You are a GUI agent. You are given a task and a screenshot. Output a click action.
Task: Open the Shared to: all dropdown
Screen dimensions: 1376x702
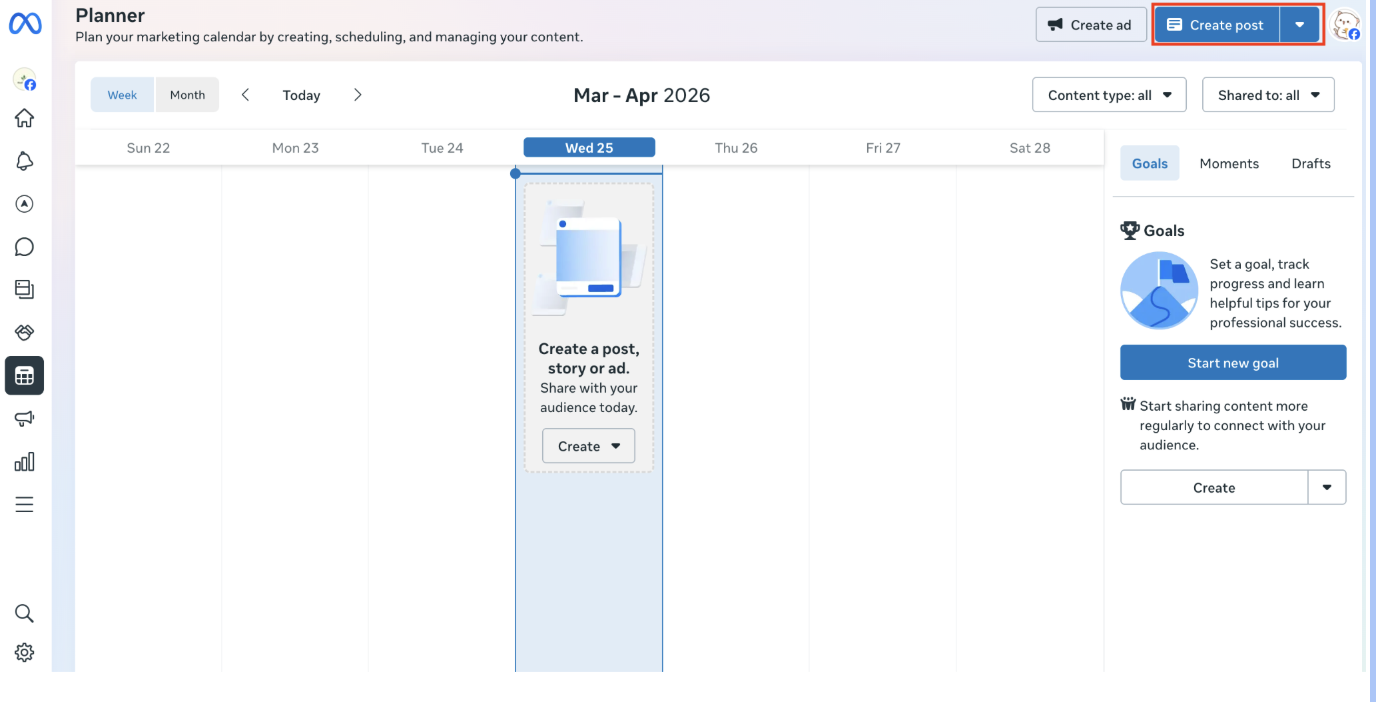coord(1268,95)
